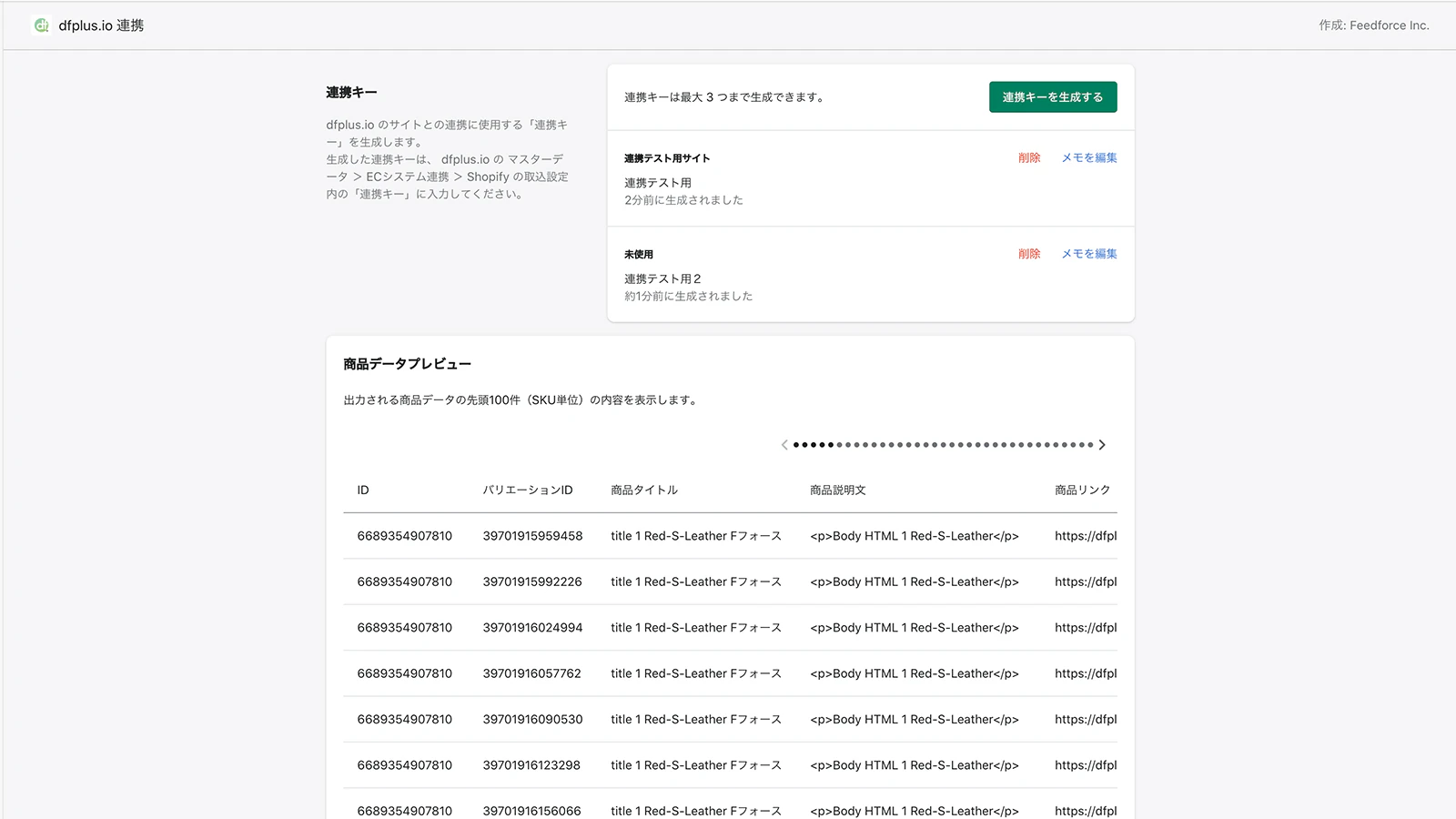
Task: Click the 商品タイトル column header
Action: (x=644, y=490)
